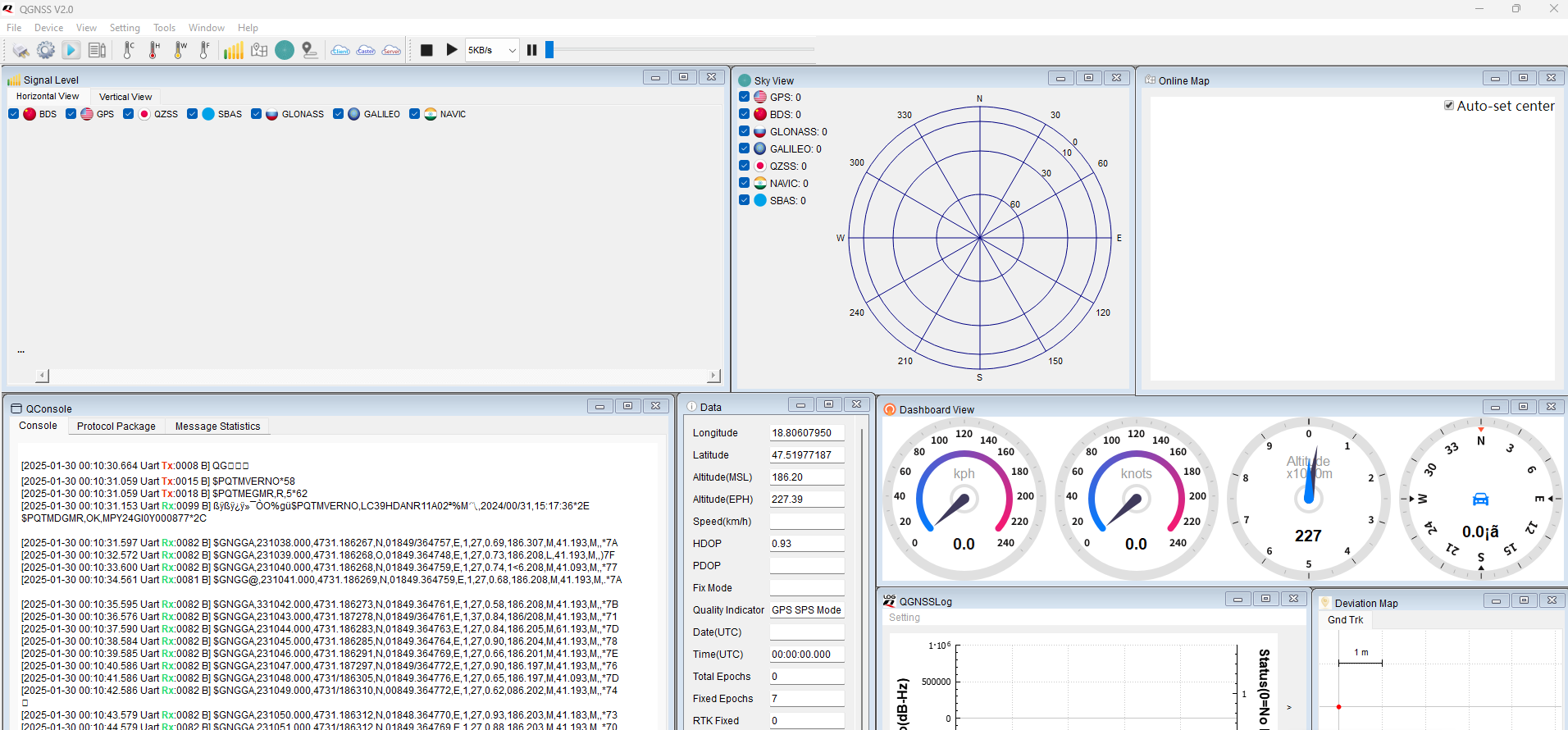Viewport: 1568px width, 730px height.
Task: Click the blue playback progress slider handle
Action: point(549,50)
